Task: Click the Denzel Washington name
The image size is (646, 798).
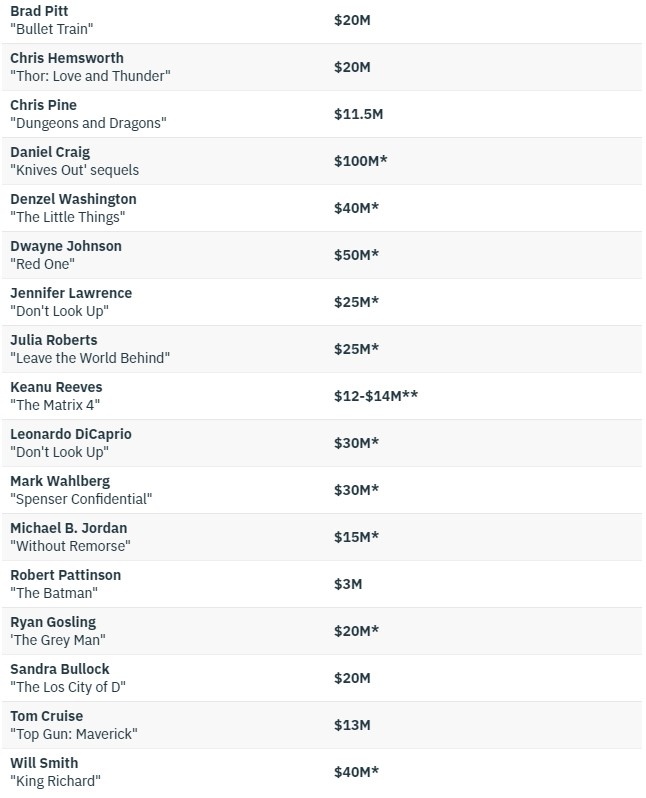Action: point(73,199)
